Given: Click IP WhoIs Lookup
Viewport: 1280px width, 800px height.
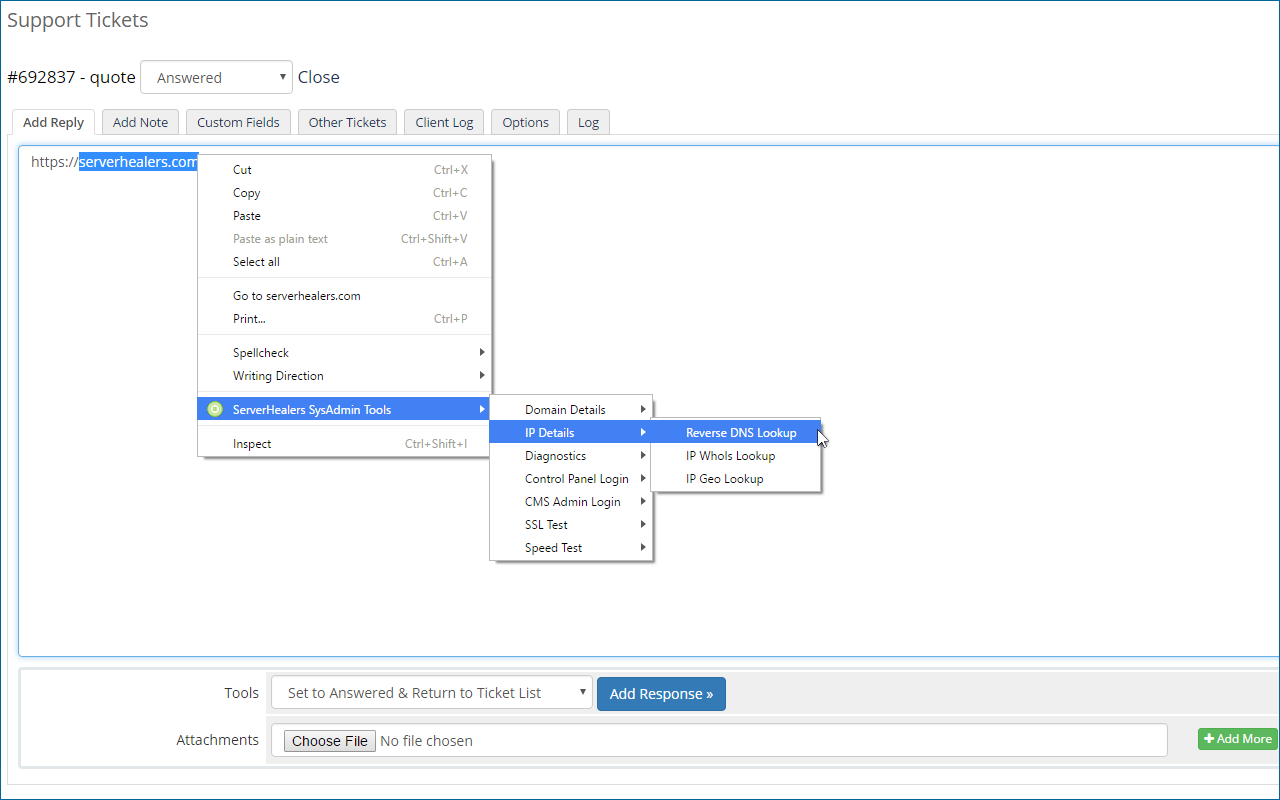Looking at the screenshot, I should [736, 456].
